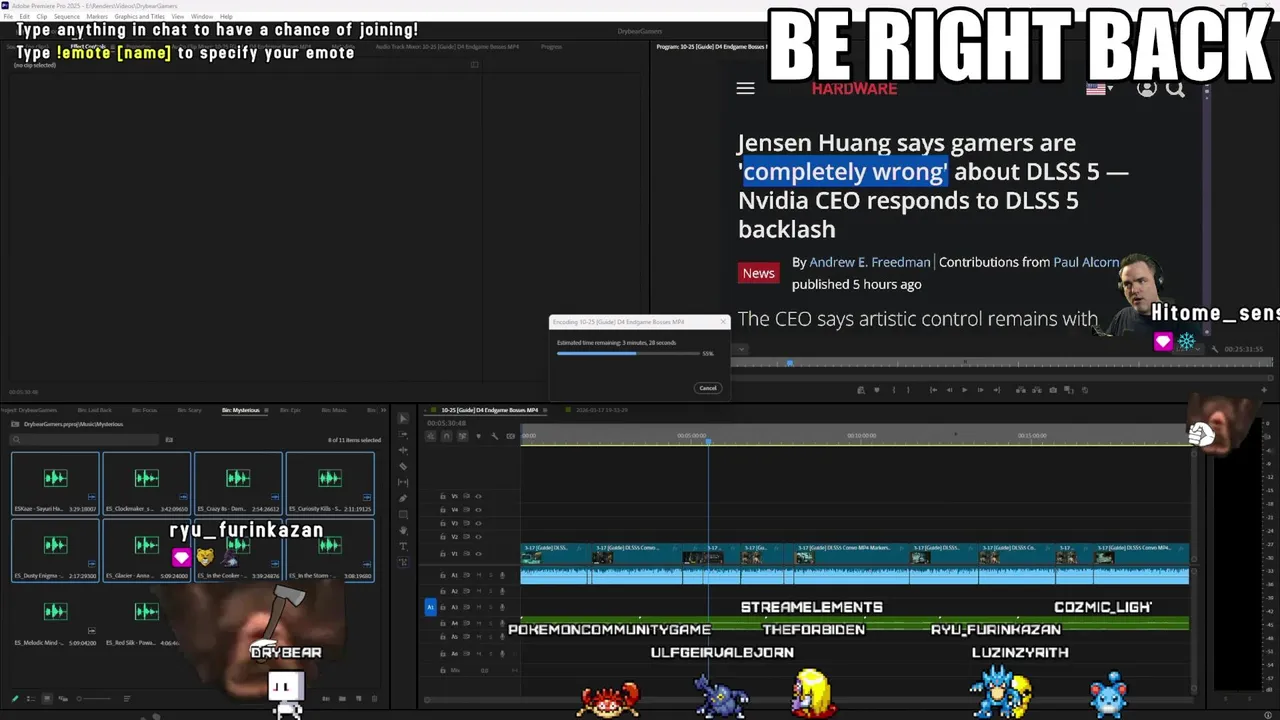Open the Bin: Mysterious panel menu
The height and width of the screenshot is (720, 1280).
(266, 410)
